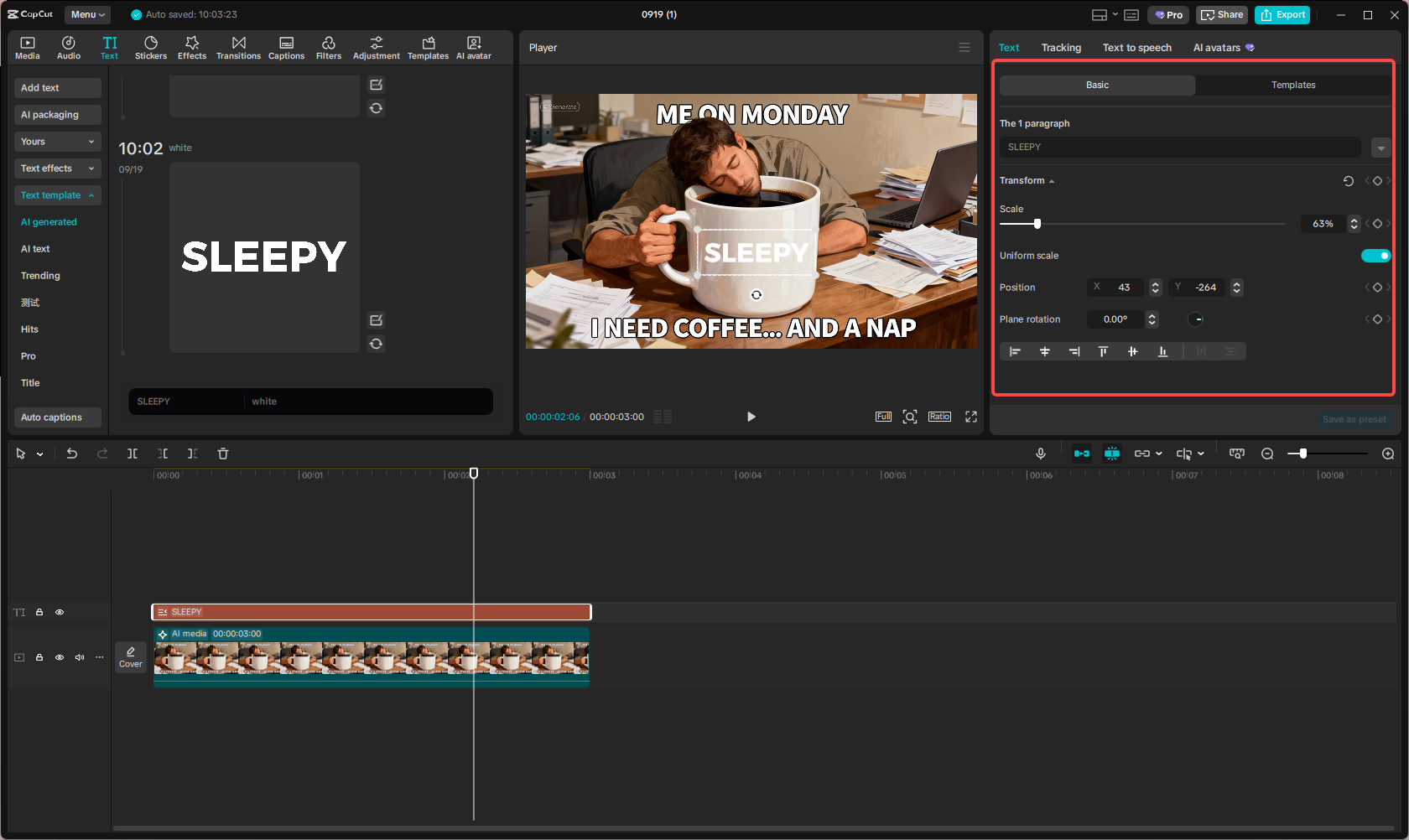Adjust the Scale slider
The width and height of the screenshot is (1409, 840).
coord(1037,224)
